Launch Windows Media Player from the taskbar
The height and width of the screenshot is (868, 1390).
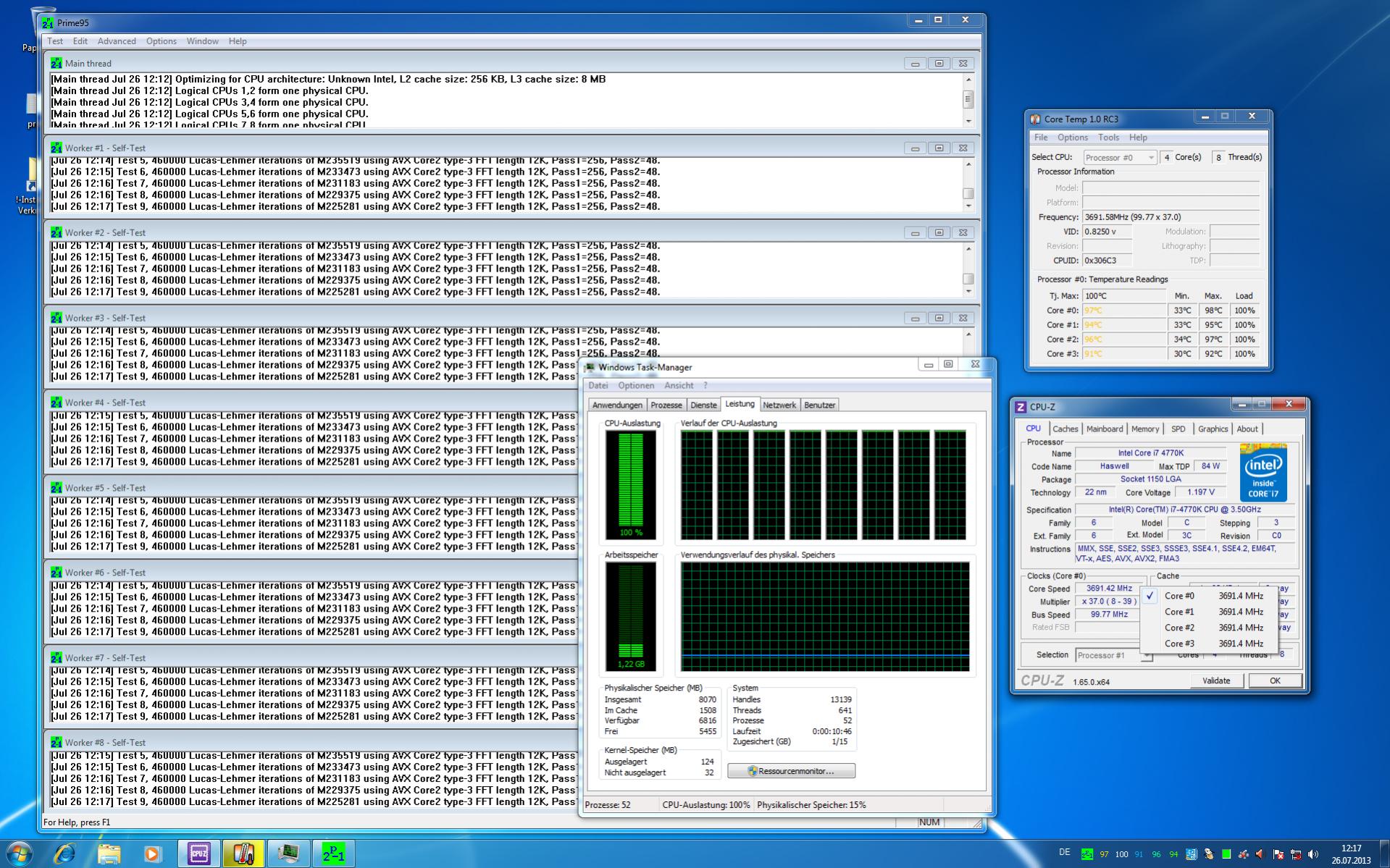coord(152,854)
